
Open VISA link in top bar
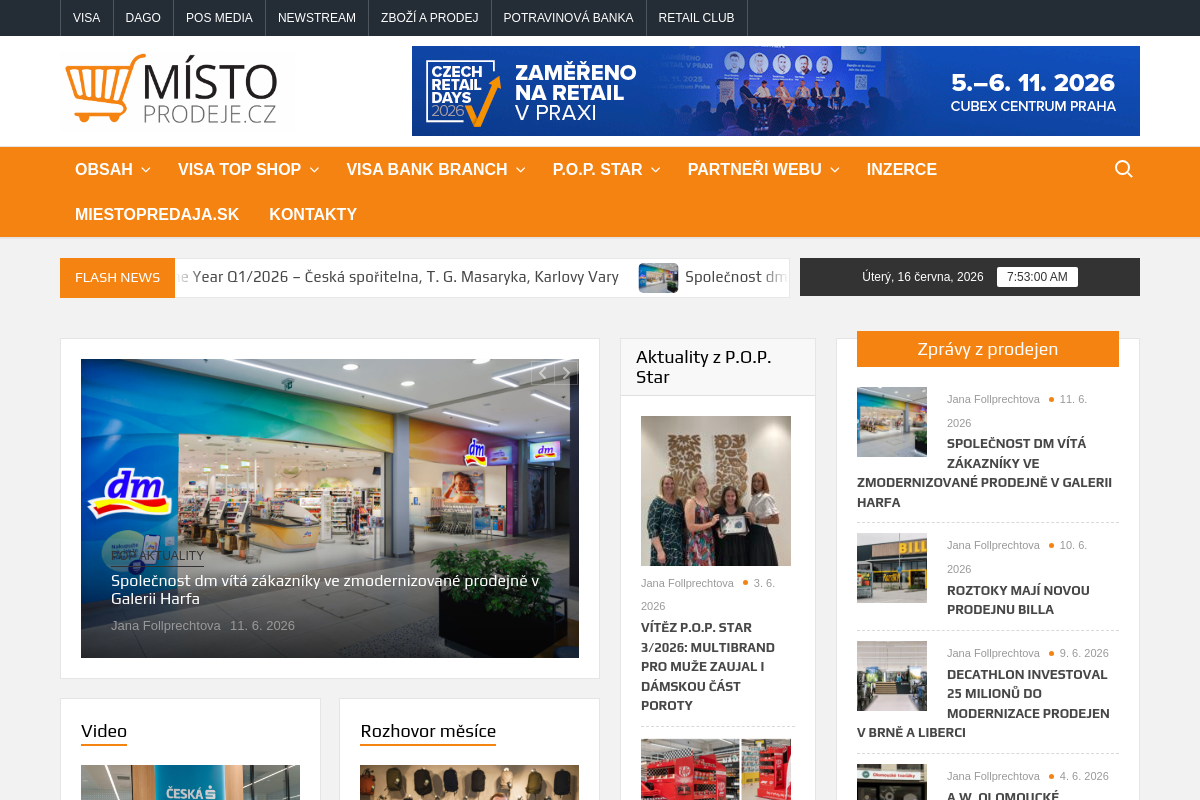[87, 18]
